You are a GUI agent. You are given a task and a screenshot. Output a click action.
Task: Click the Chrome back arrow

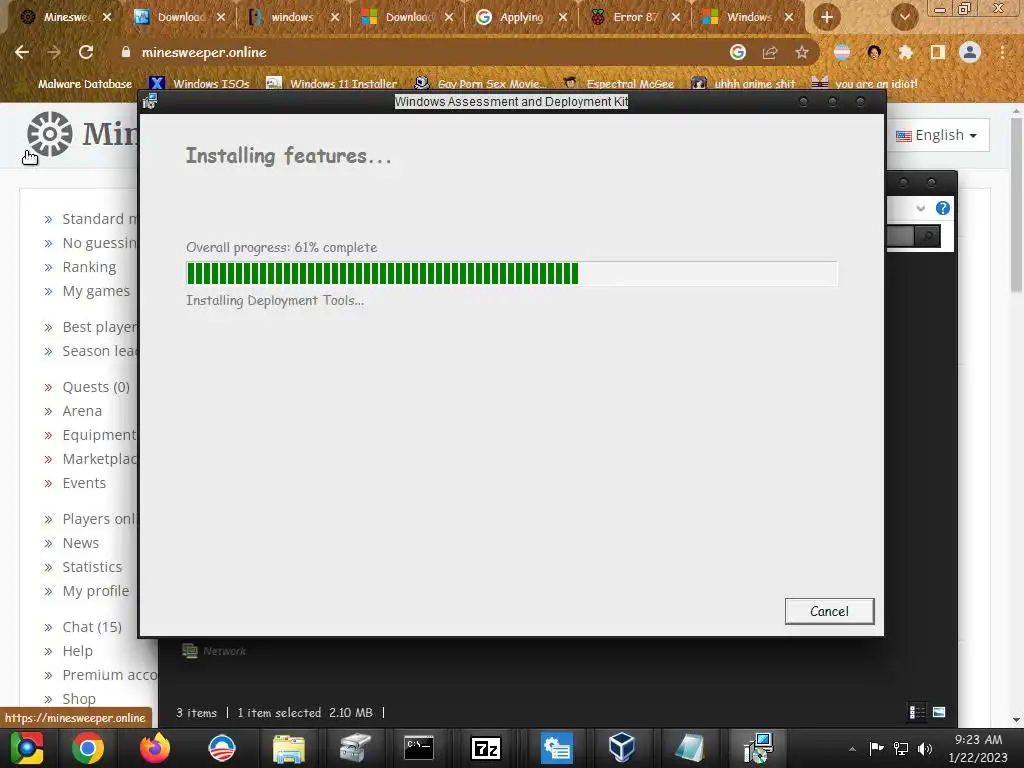coord(22,52)
